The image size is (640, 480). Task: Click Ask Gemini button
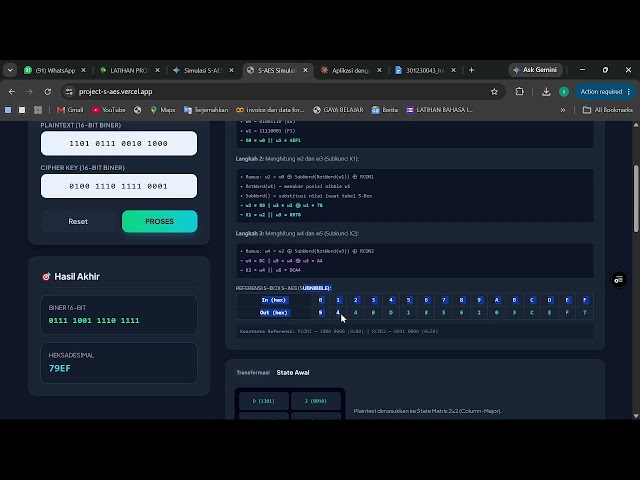[x=535, y=70]
